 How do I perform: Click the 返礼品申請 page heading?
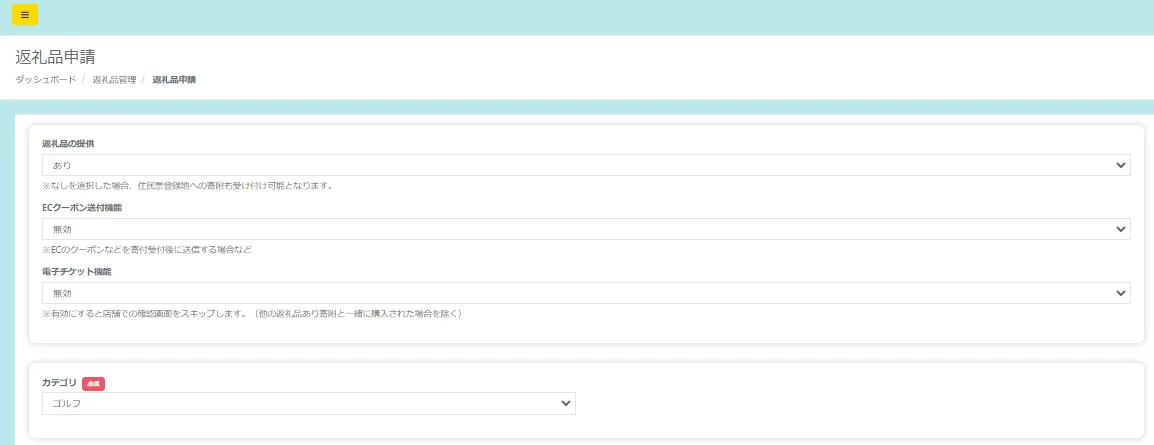pyautogui.click(x=55, y=57)
